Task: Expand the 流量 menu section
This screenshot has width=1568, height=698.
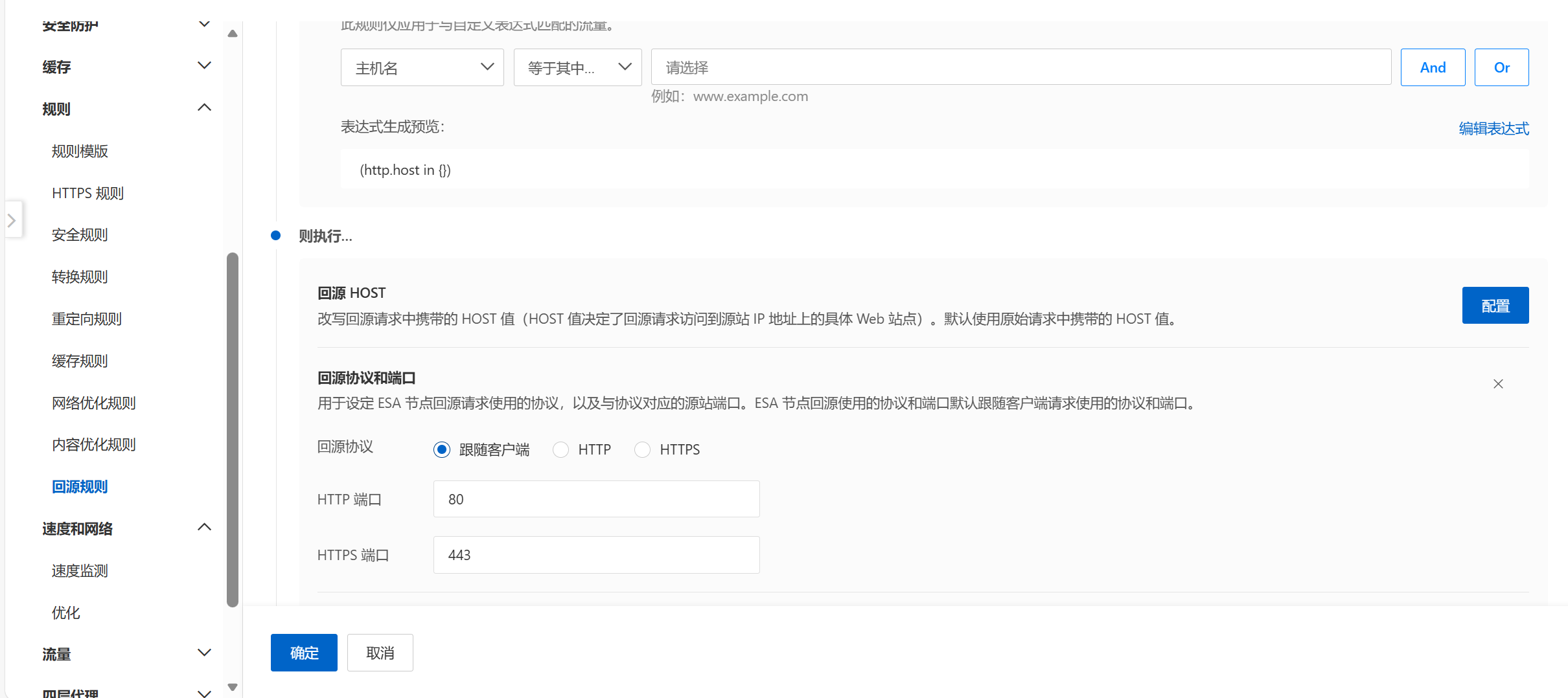Action: click(x=203, y=653)
